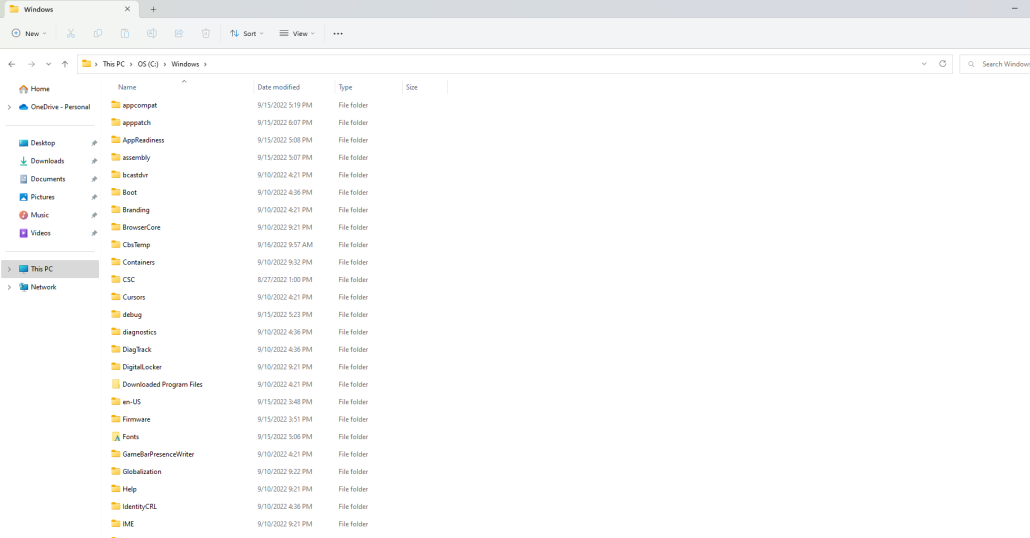Open a new tab with plus button
Screen dimensions: 1030x538
(153, 9)
